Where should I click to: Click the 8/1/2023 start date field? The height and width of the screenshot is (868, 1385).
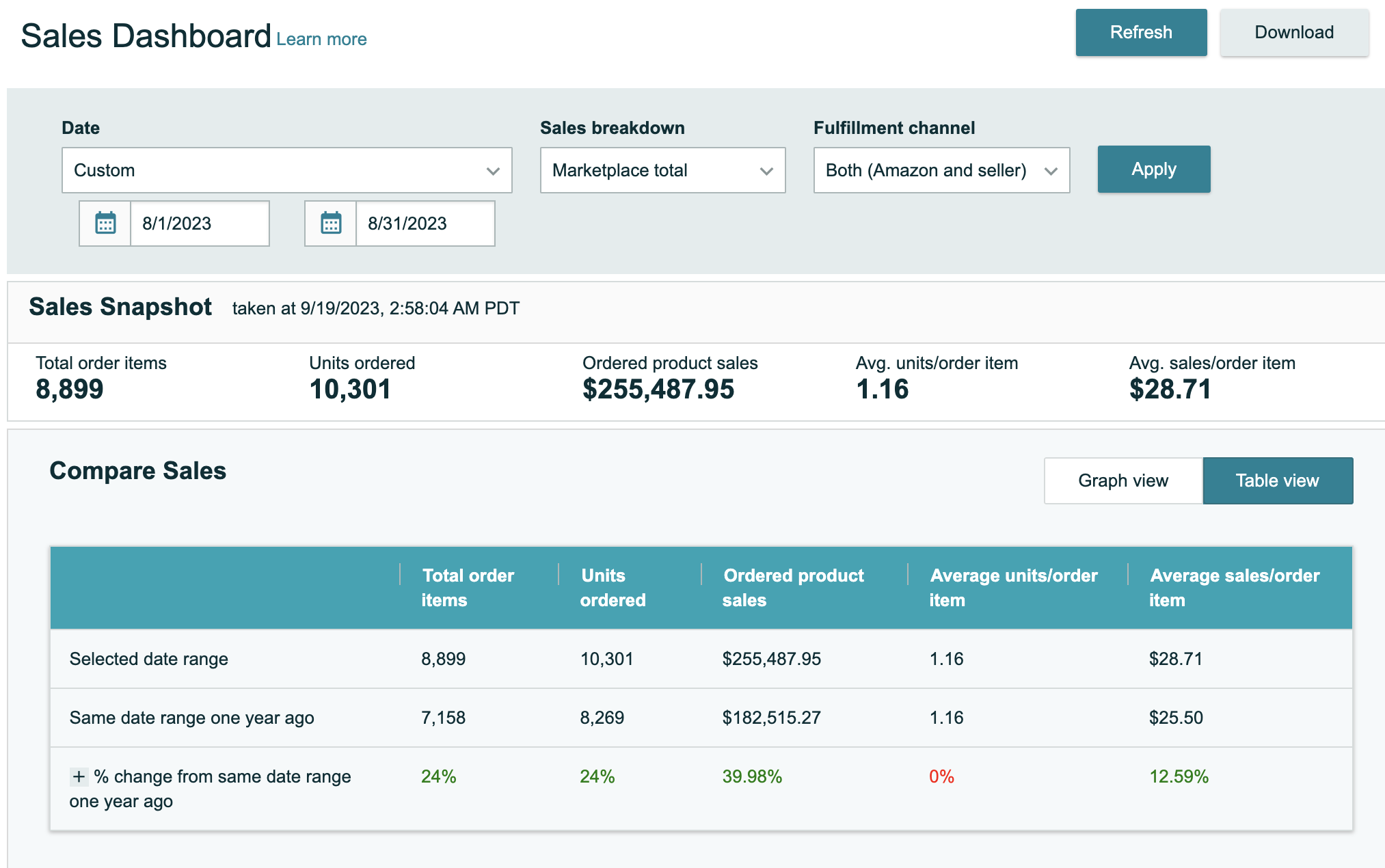[x=199, y=223]
